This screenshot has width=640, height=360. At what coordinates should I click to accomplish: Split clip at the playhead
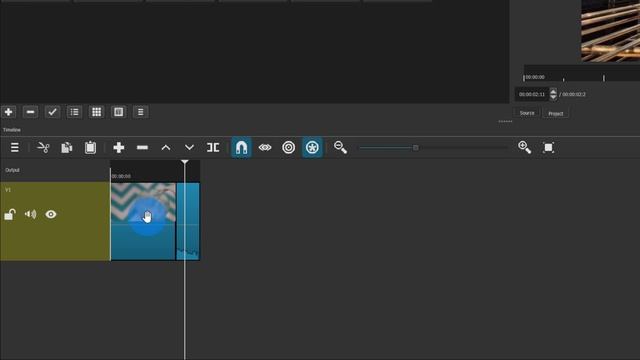coord(213,147)
